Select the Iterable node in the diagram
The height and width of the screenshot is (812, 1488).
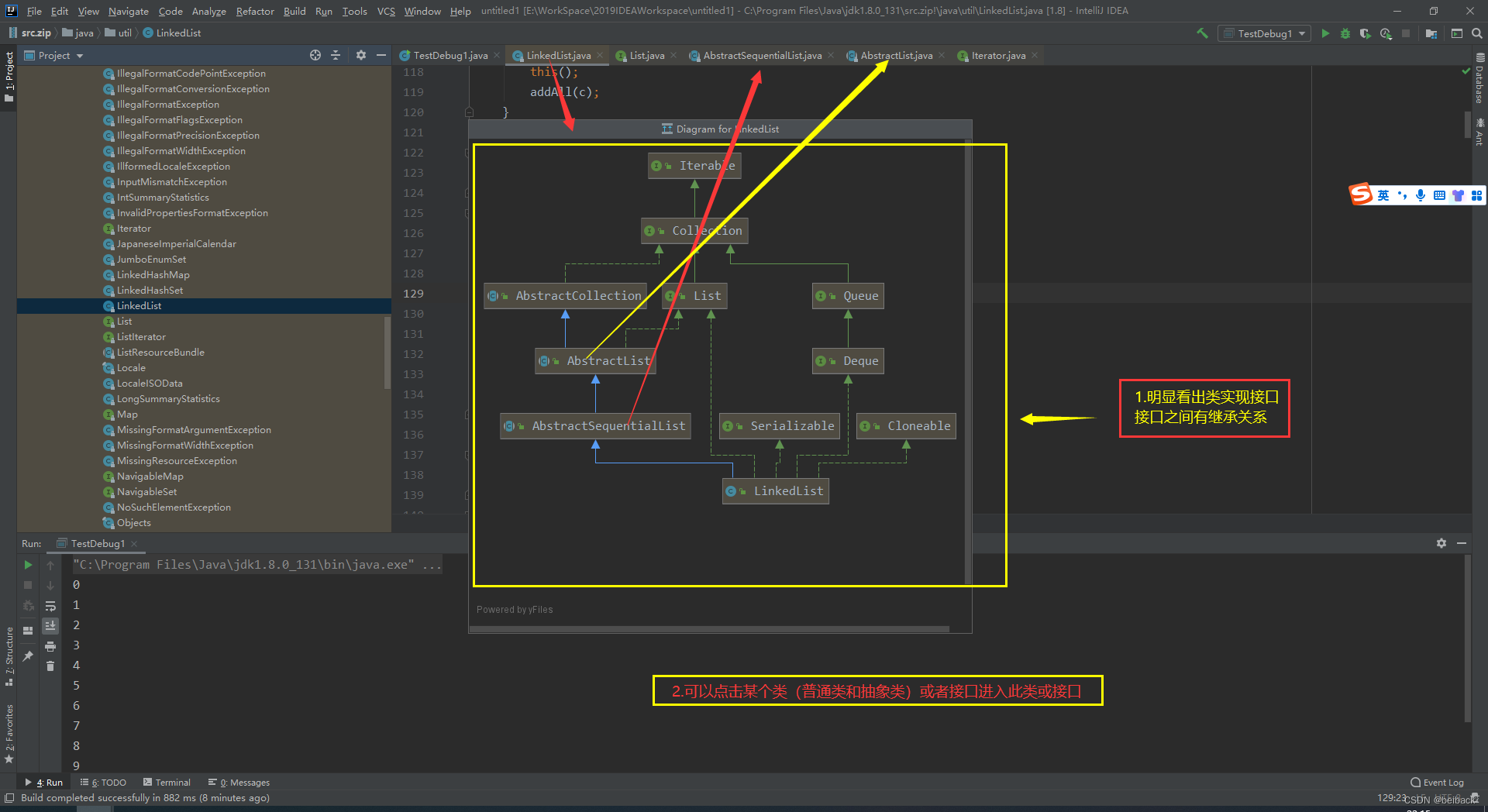[x=694, y=166]
